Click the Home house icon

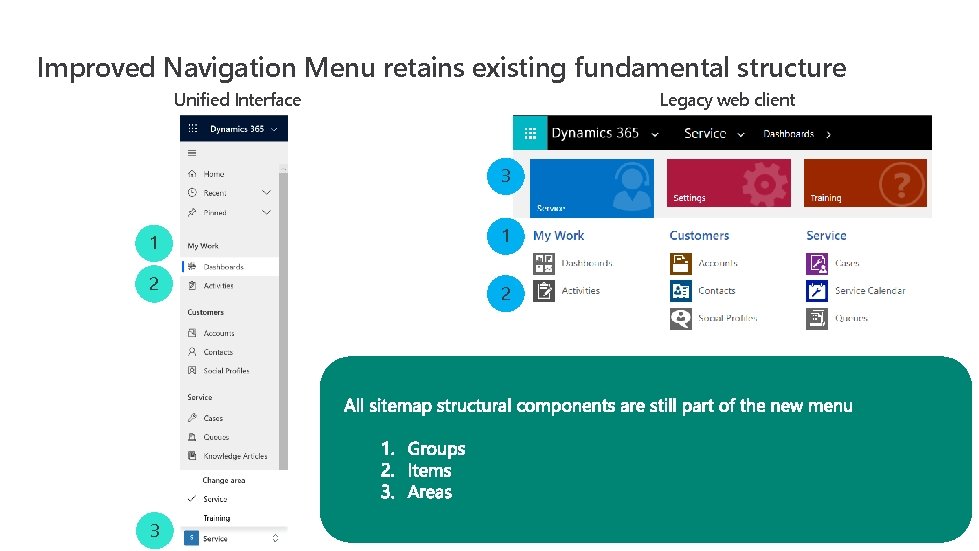click(192, 173)
